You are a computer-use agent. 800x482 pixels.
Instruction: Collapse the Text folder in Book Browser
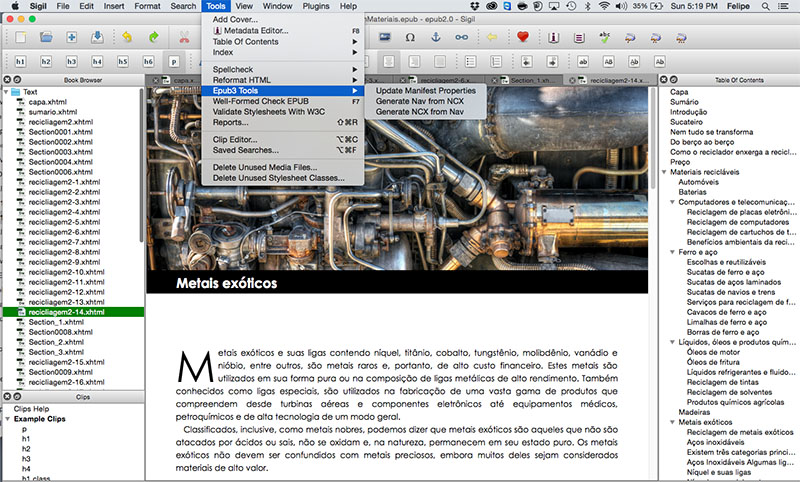coord(7,92)
